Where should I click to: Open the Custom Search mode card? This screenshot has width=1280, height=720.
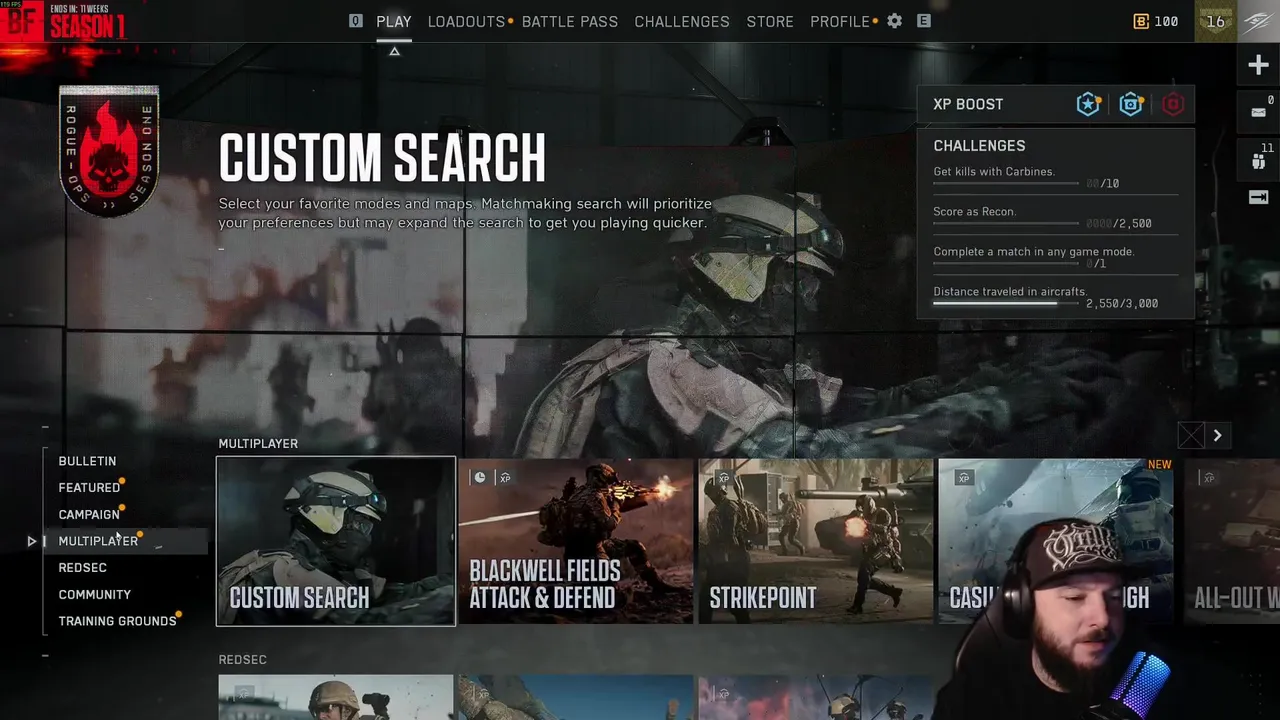click(x=336, y=541)
